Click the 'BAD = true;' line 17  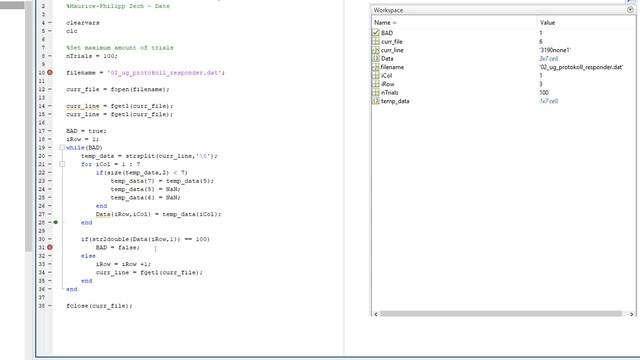[86, 131]
